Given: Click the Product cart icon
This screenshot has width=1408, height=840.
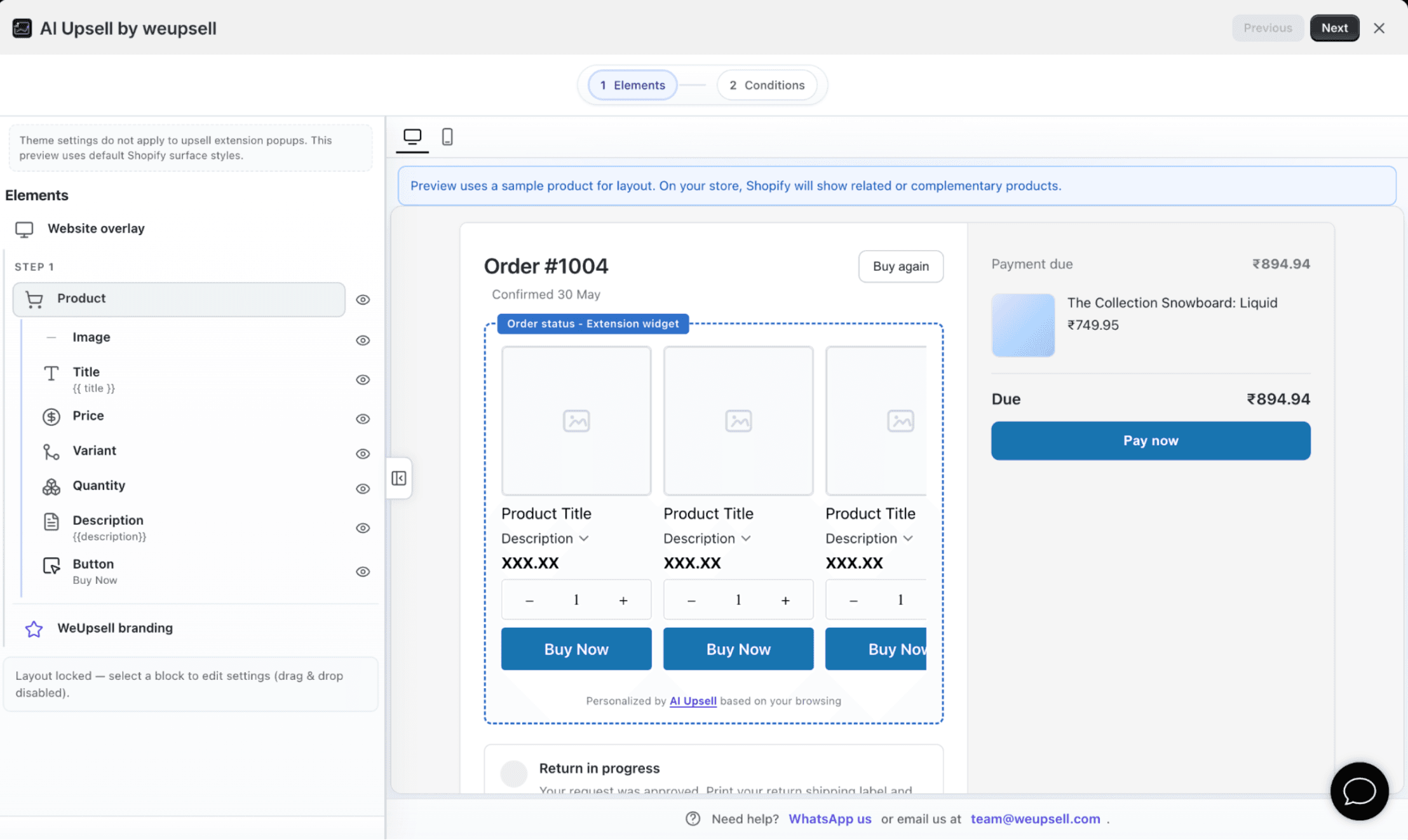Looking at the screenshot, I should (34, 299).
